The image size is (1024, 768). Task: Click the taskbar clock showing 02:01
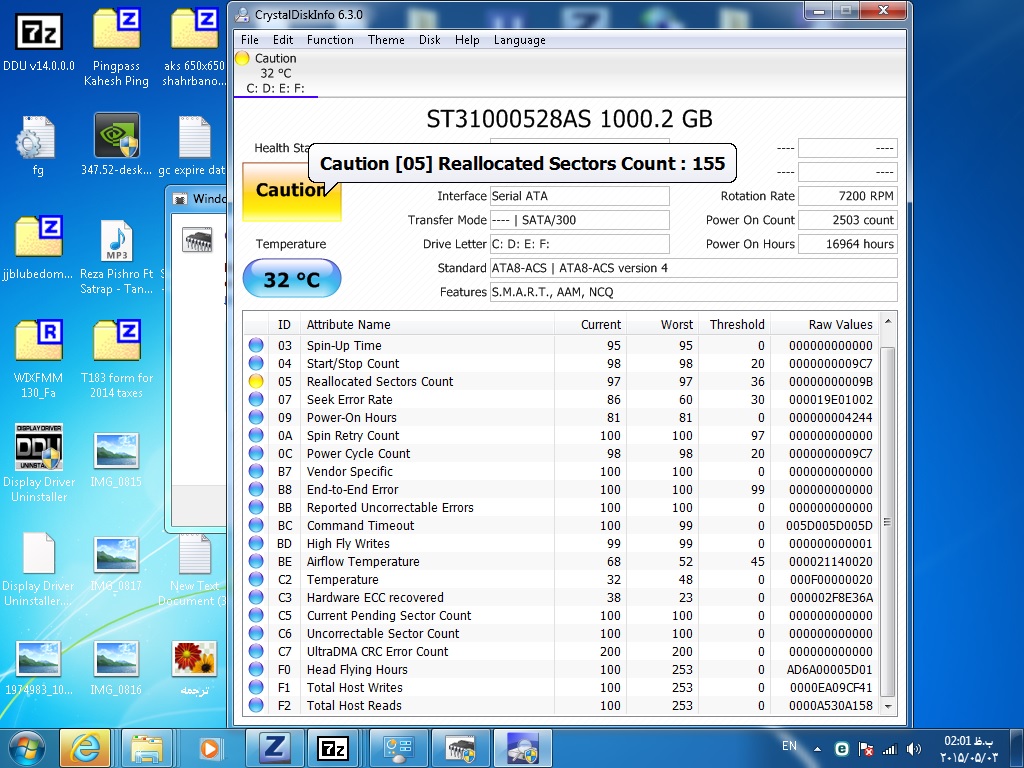pos(968,749)
